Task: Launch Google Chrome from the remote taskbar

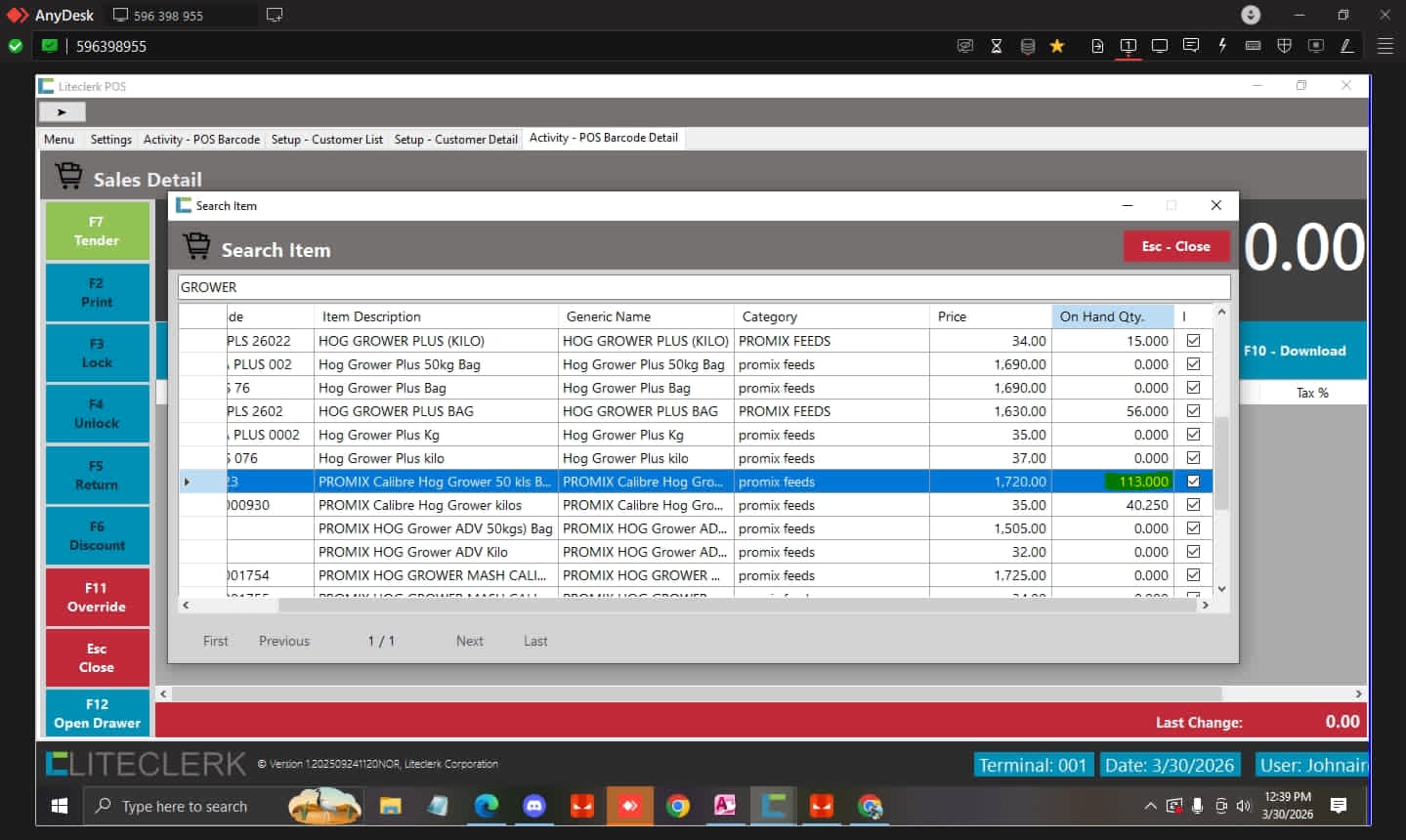Action: pos(677,806)
